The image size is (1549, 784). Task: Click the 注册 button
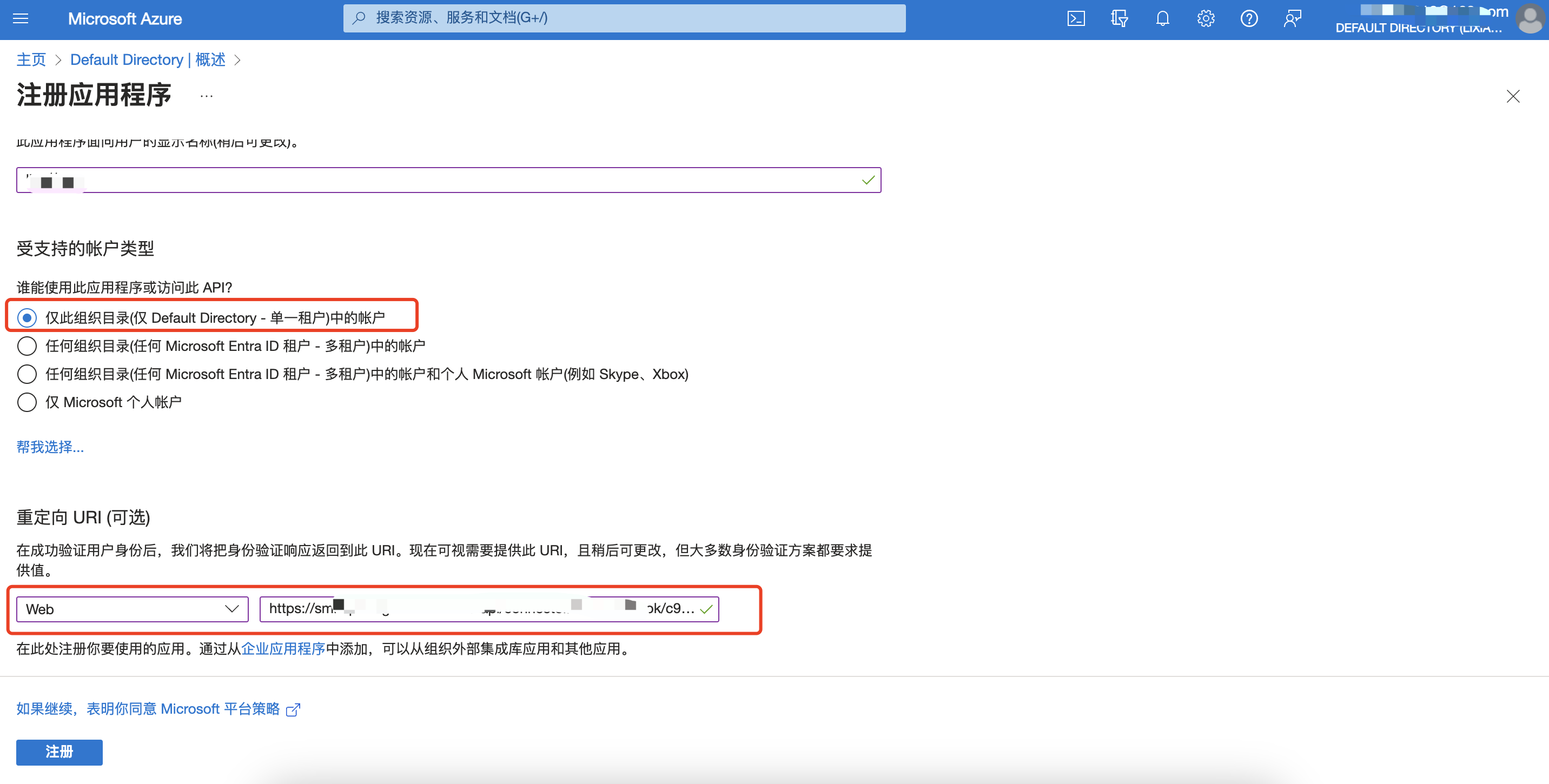(x=59, y=752)
